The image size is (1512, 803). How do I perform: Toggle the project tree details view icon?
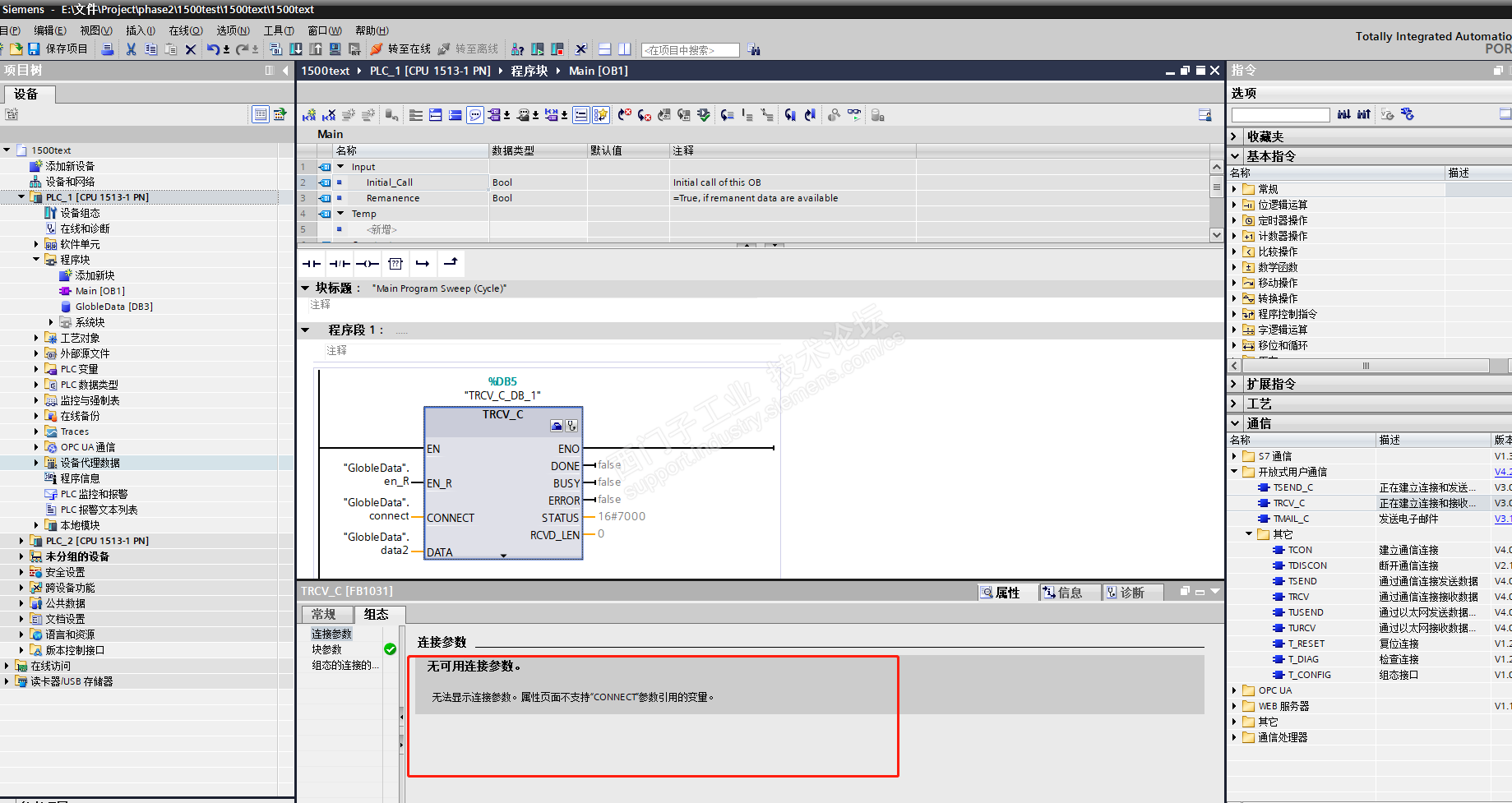pyautogui.click(x=261, y=114)
